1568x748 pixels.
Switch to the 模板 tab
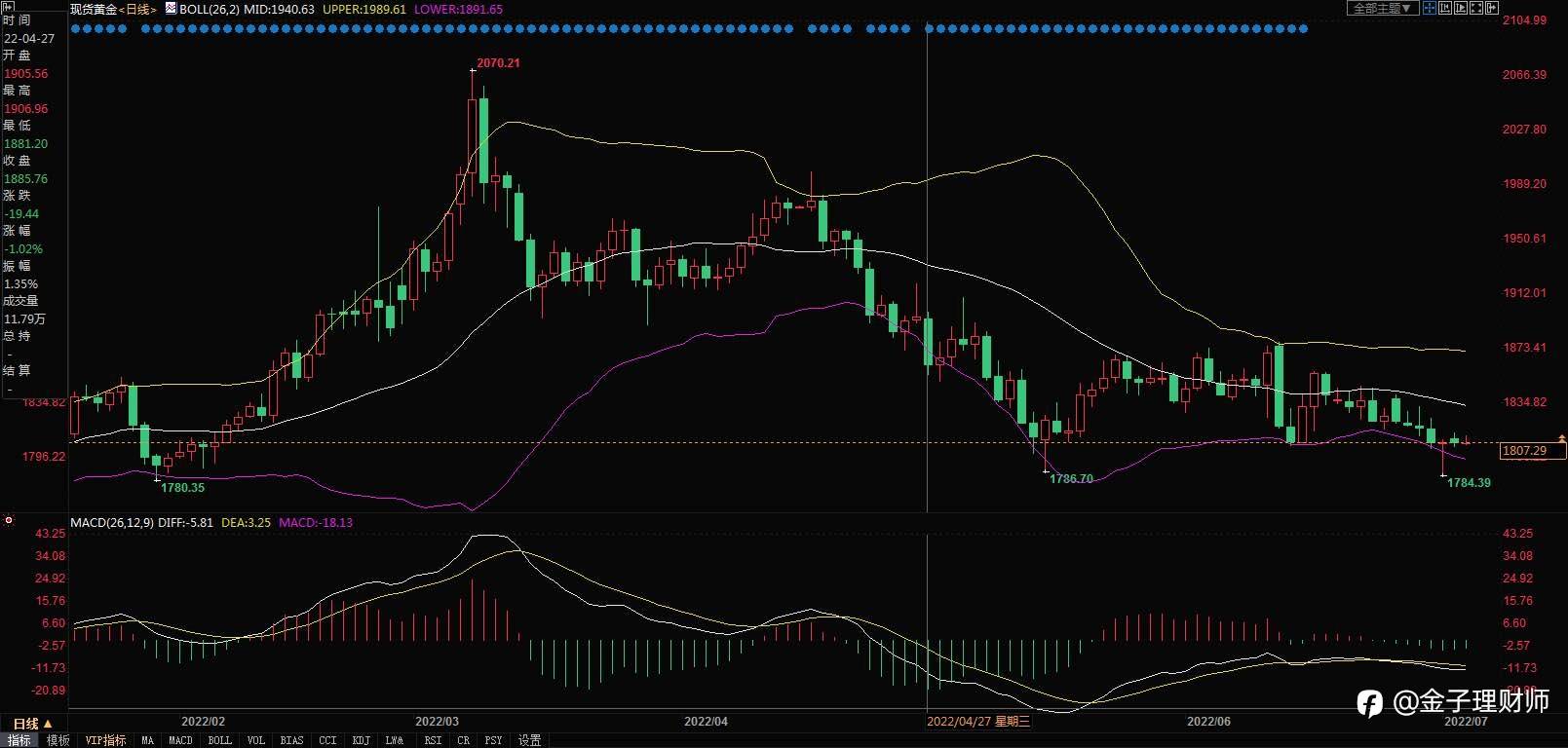point(58,740)
